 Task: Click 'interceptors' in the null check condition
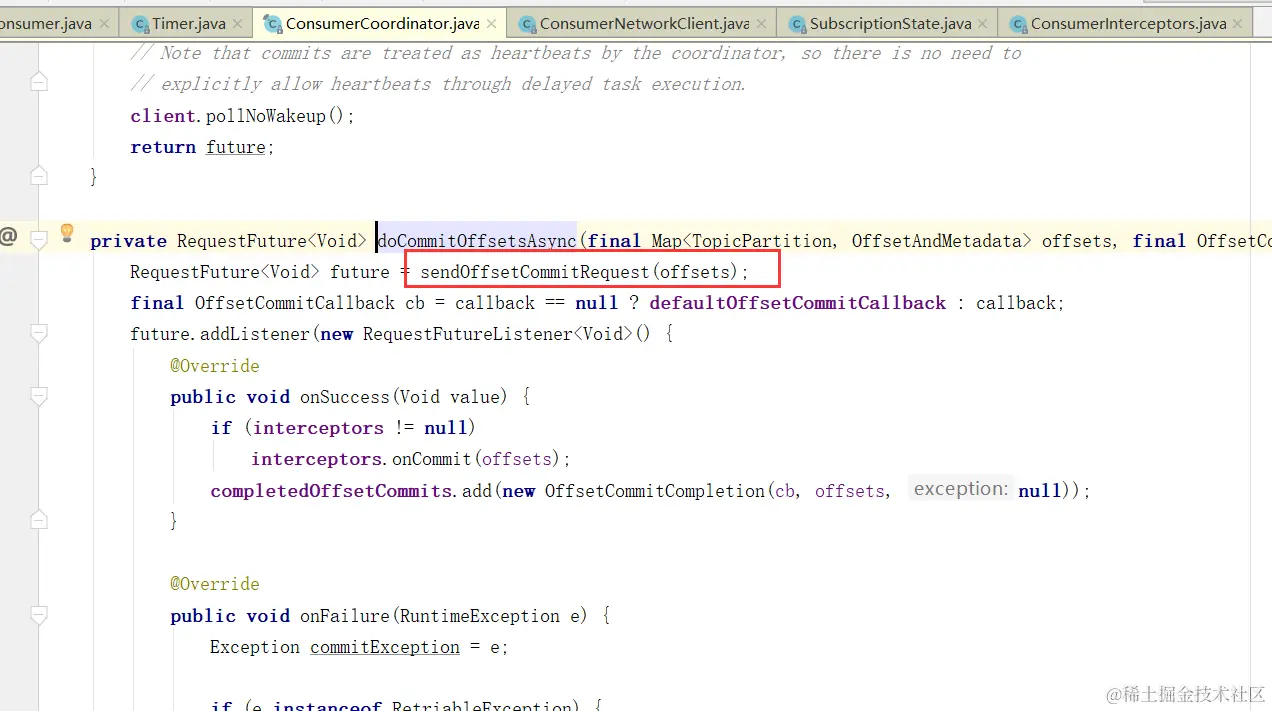click(x=318, y=428)
